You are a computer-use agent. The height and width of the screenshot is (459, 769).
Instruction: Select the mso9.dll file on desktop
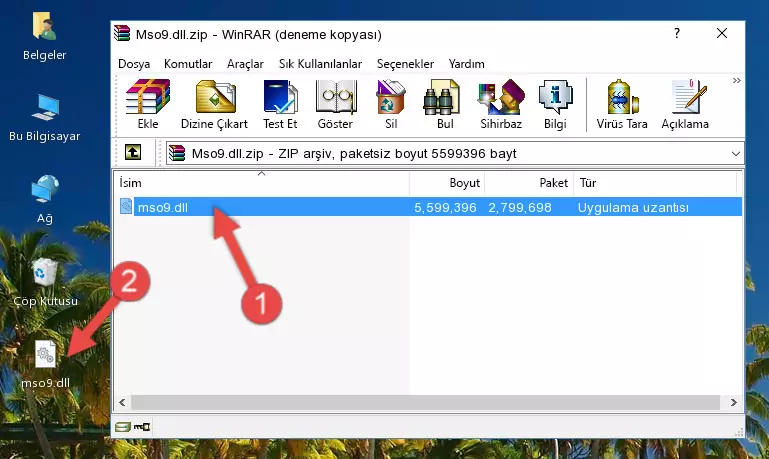[45, 364]
